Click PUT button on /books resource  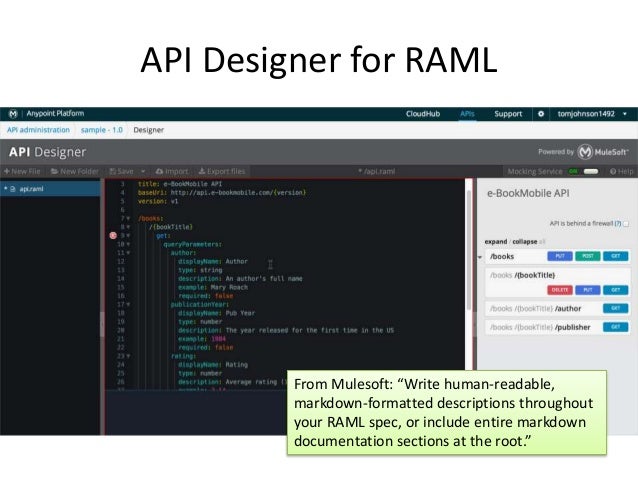tap(560, 256)
